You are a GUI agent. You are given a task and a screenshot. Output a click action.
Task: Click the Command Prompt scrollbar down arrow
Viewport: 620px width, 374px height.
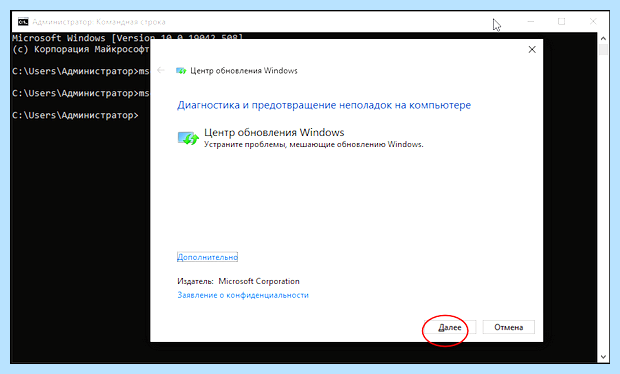click(x=603, y=357)
